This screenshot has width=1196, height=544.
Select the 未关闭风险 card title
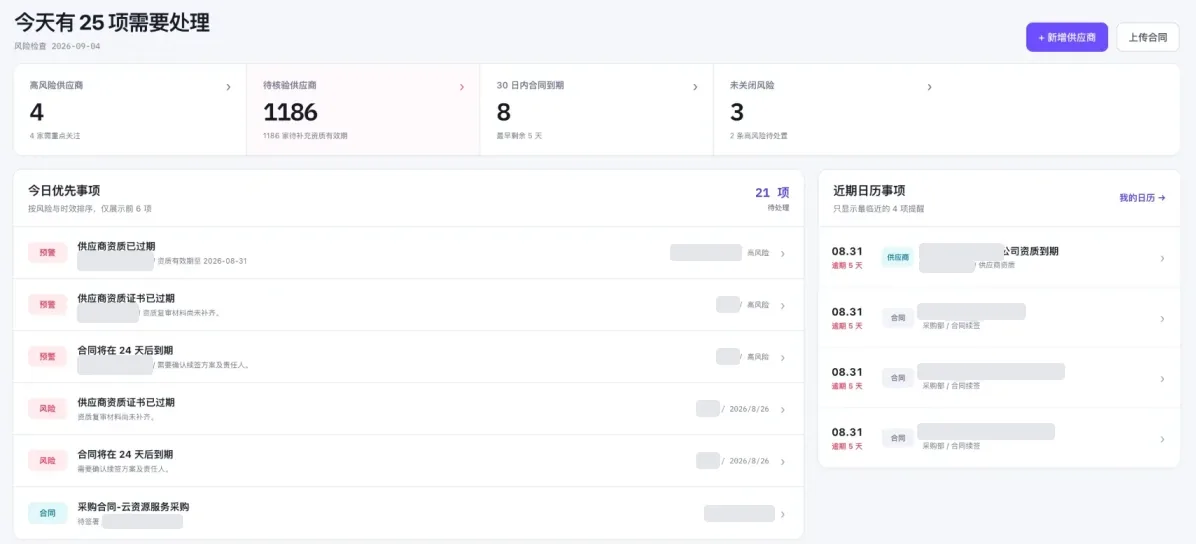click(752, 85)
